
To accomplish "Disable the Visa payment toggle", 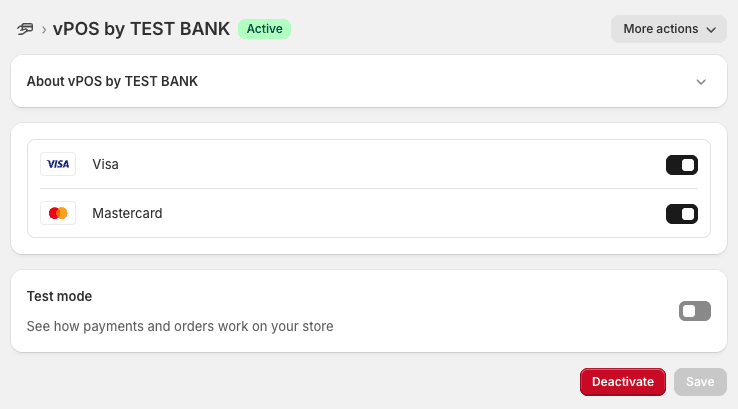I will click(x=681, y=165).
